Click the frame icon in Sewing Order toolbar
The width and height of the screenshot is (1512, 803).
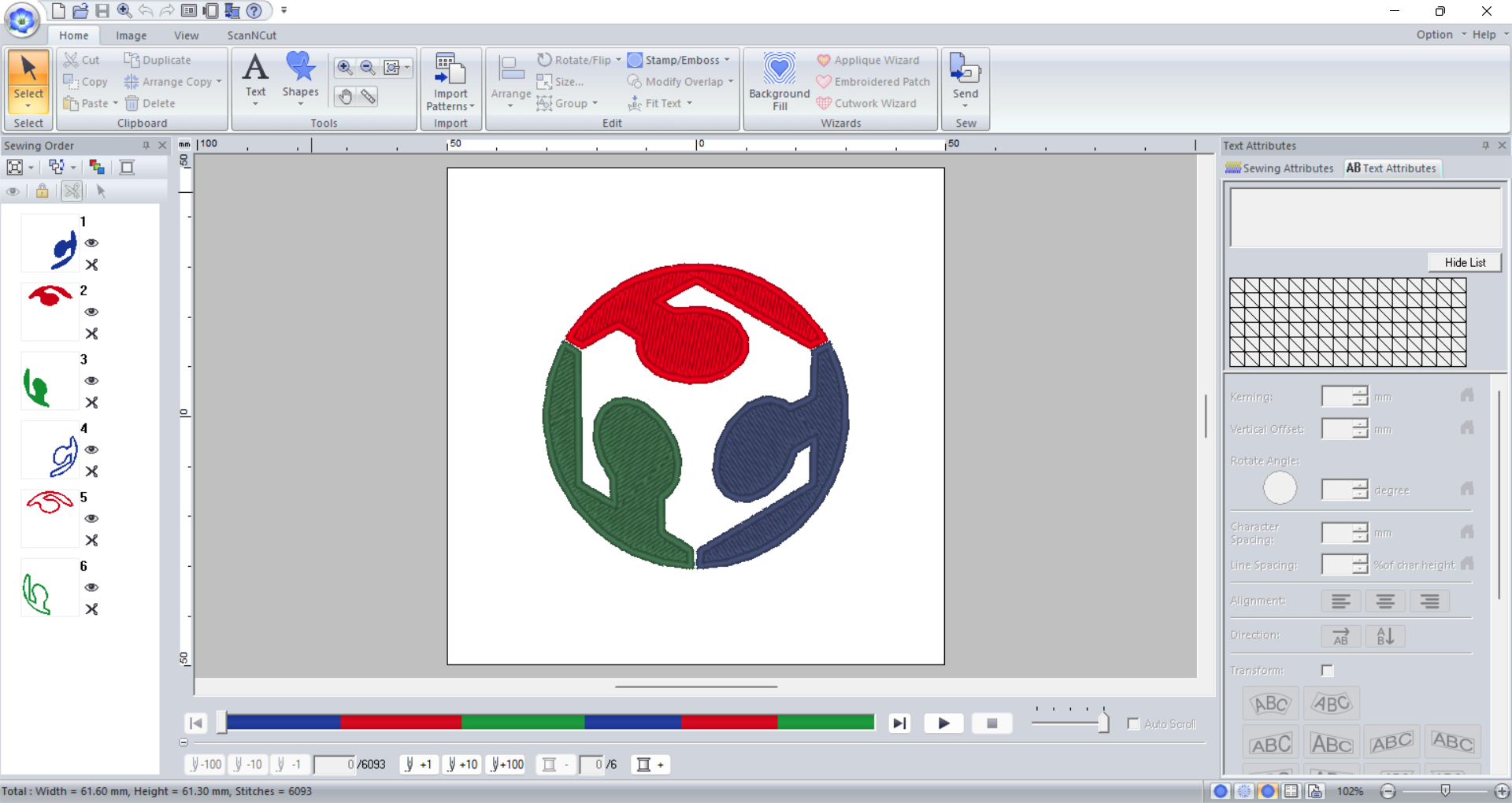(127, 167)
